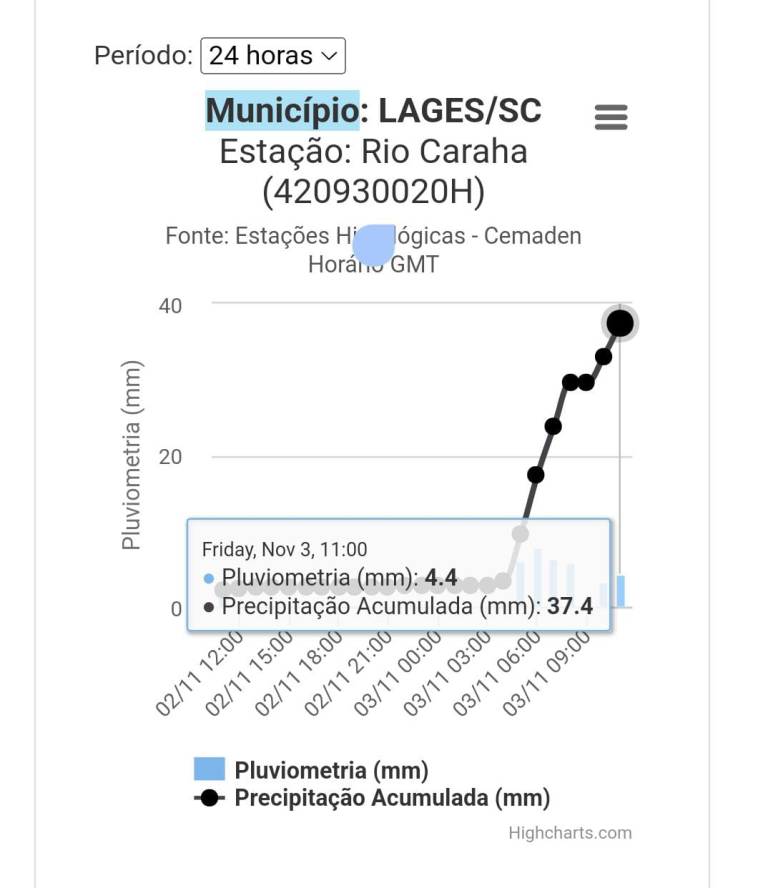Click the black Precipitação Acumulada legend marker
768x888 pixels.
tap(209, 798)
